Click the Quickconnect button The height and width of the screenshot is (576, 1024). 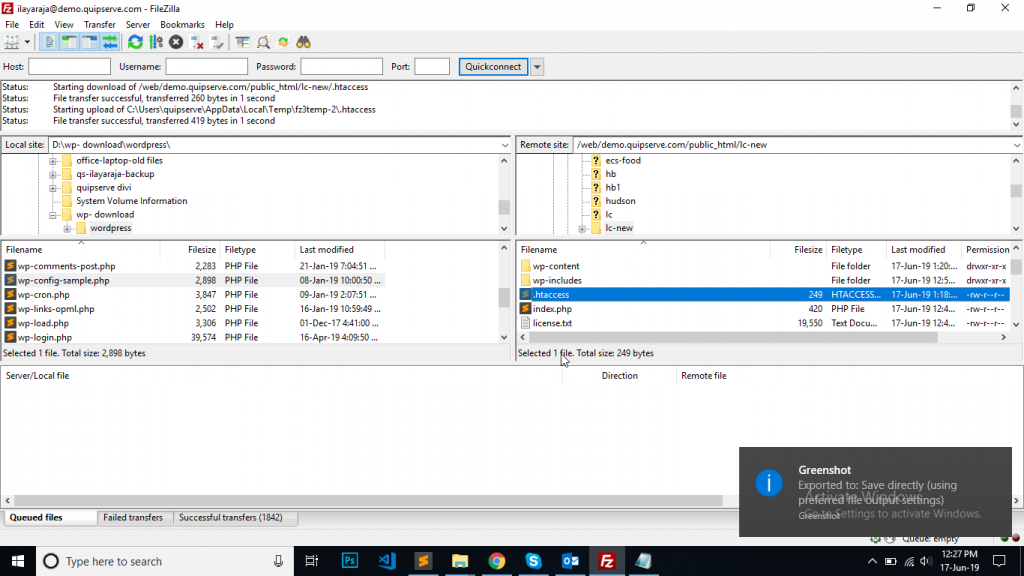pos(493,67)
